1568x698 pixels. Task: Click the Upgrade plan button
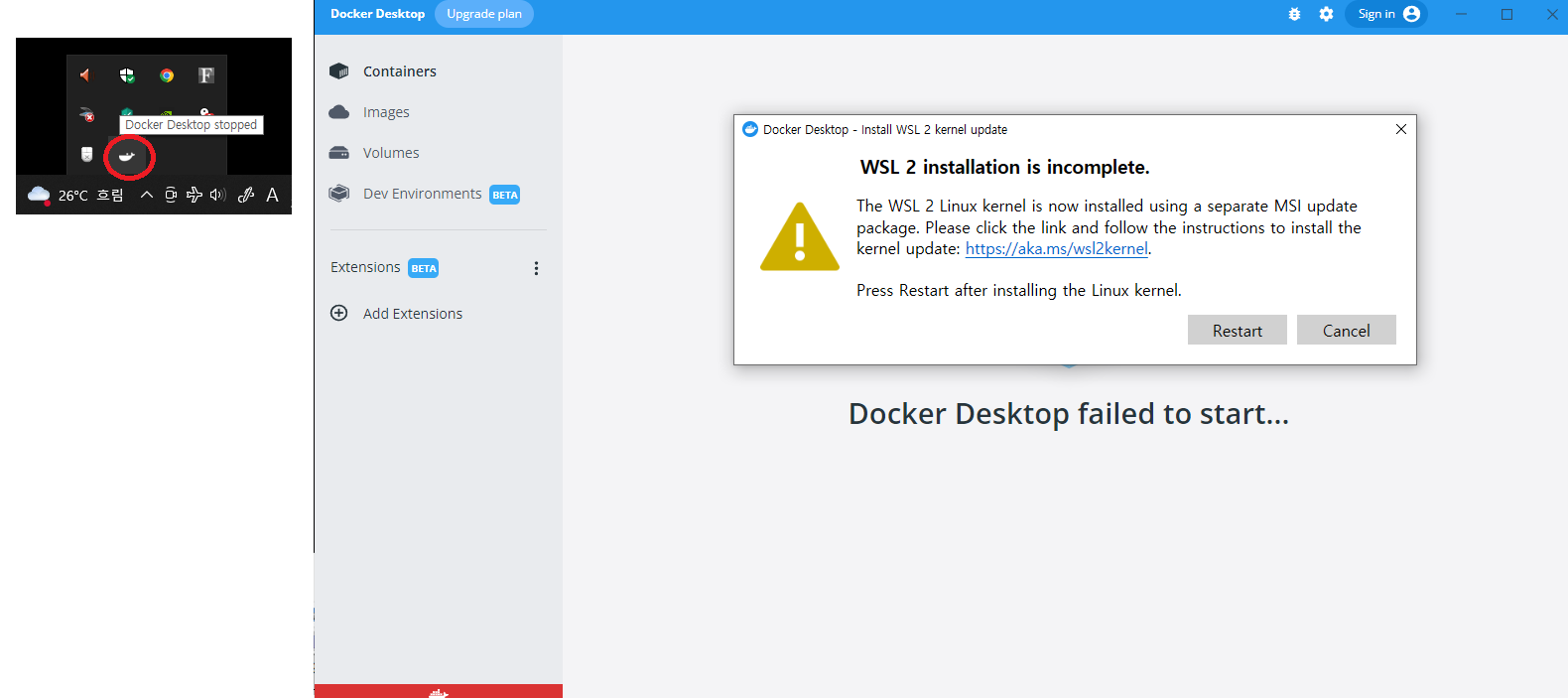(484, 14)
